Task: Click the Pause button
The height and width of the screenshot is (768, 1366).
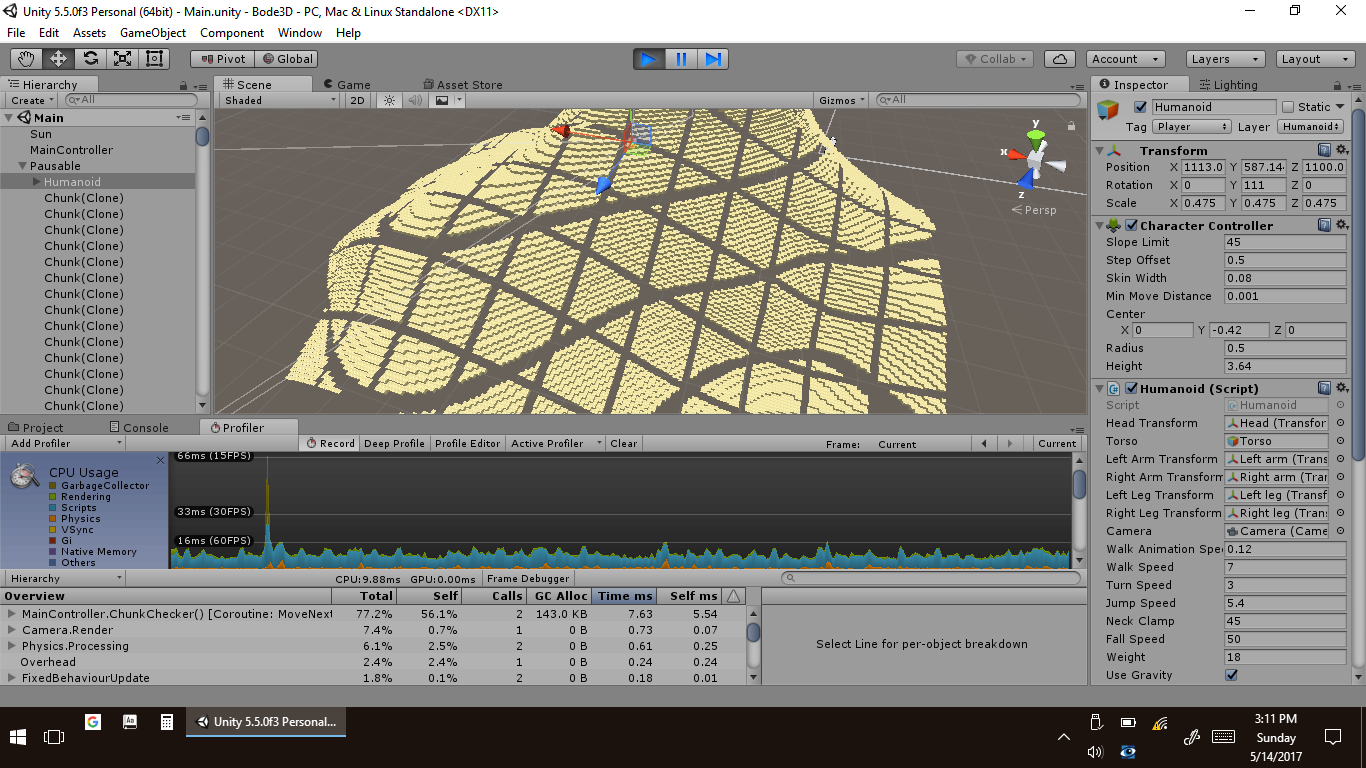Action: click(x=681, y=59)
